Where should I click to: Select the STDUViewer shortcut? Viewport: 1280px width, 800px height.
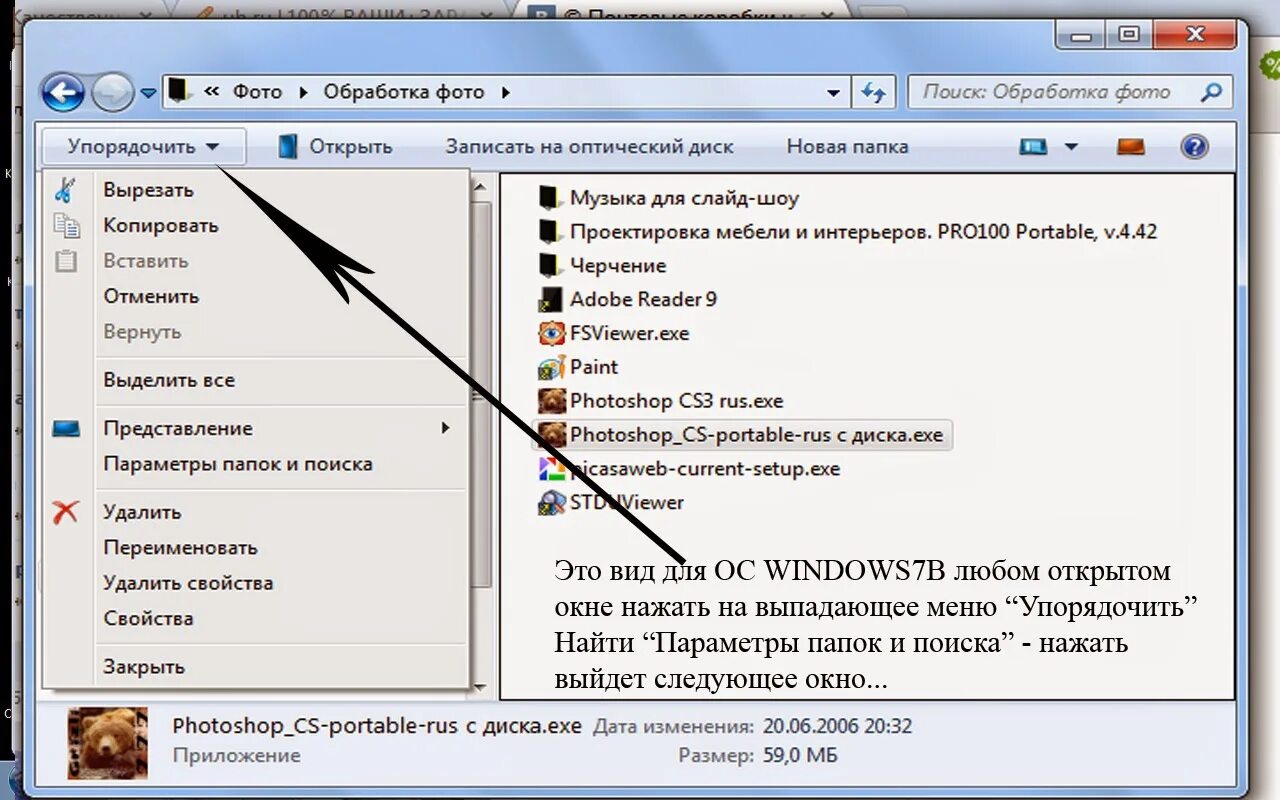click(611, 503)
